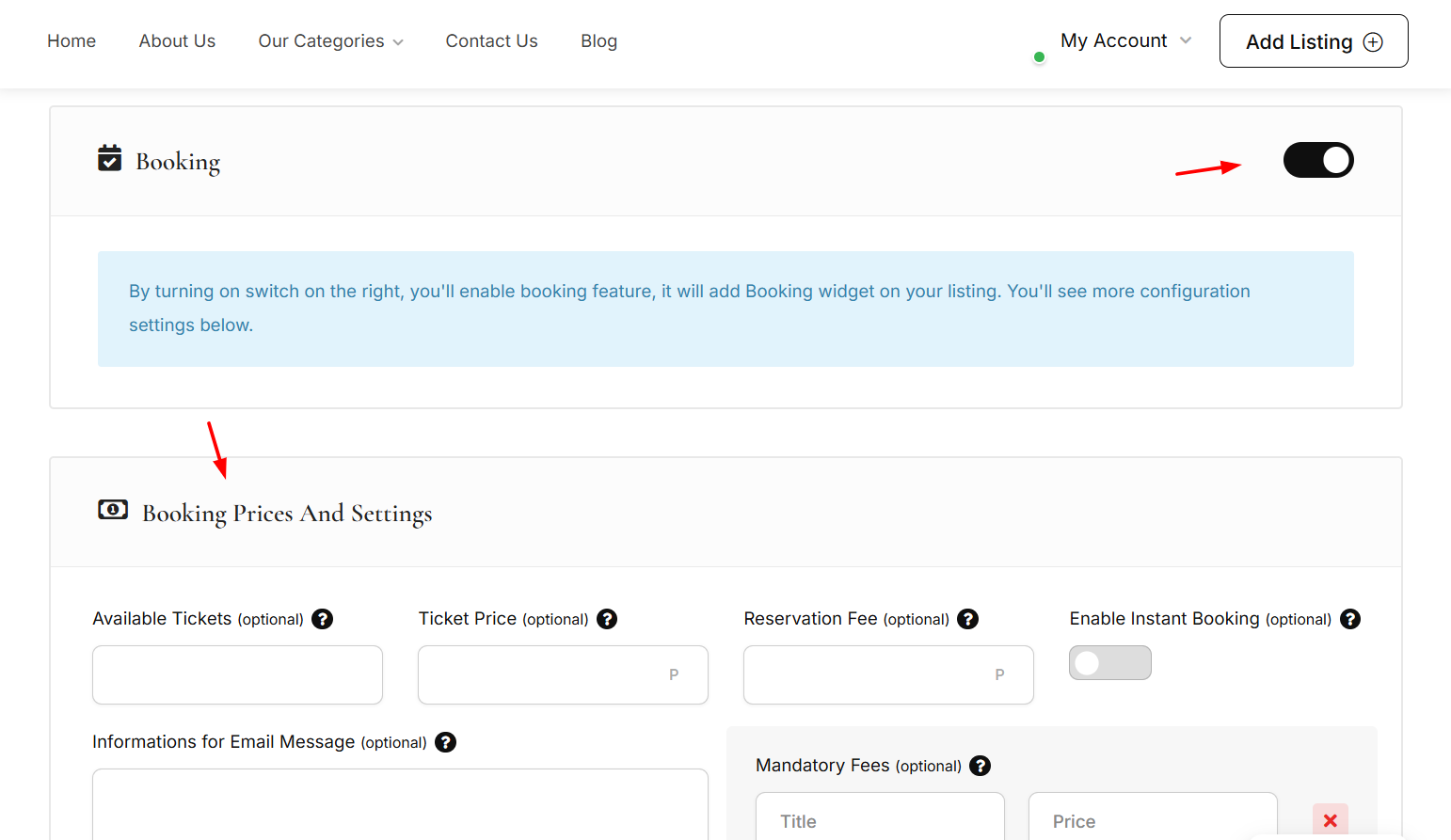Image resolution: width=1451 pixels, height=840 pixels.
Task: Click the Mandatory Fees help icon
Action: (980, 766)
